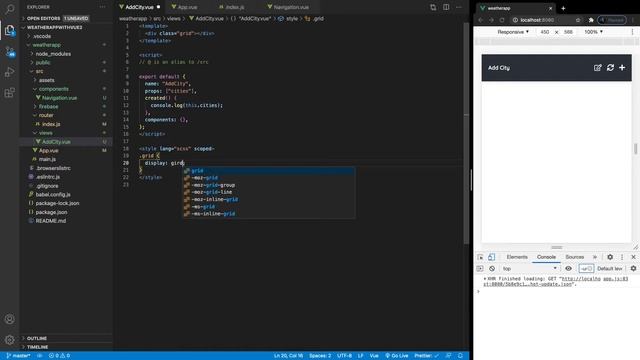Pick the -moz-inline-grid suggestion
Image resolution: width=640 pixels, height=360 pixels.
tap(269, 200)
